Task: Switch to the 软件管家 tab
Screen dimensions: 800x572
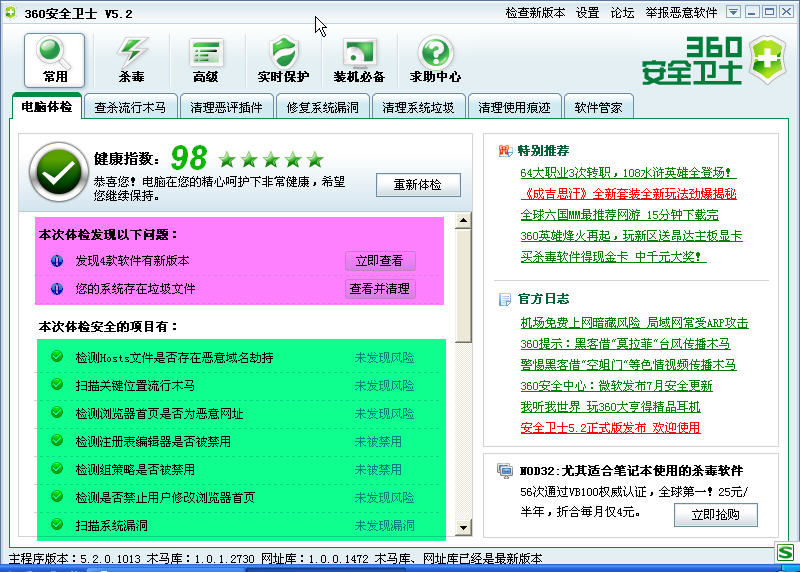Action: point(598,107)
